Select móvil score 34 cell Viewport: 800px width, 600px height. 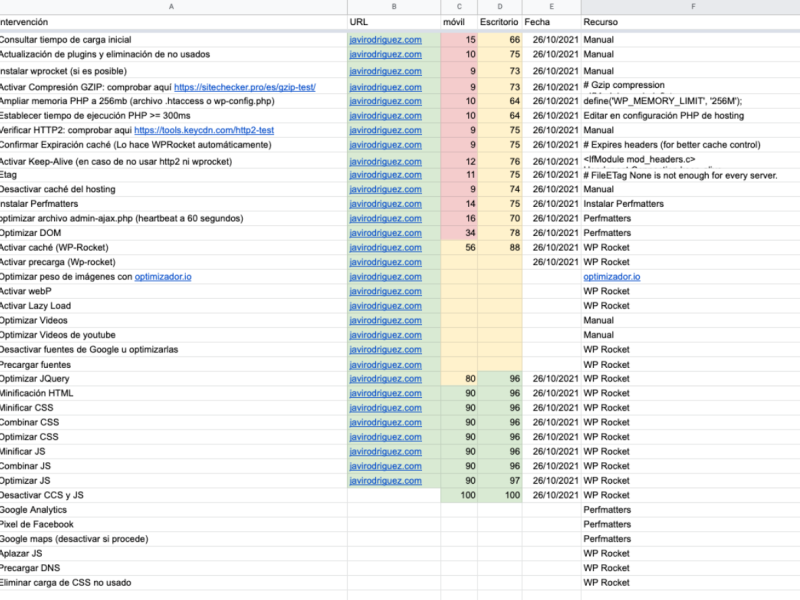point(459,233)
